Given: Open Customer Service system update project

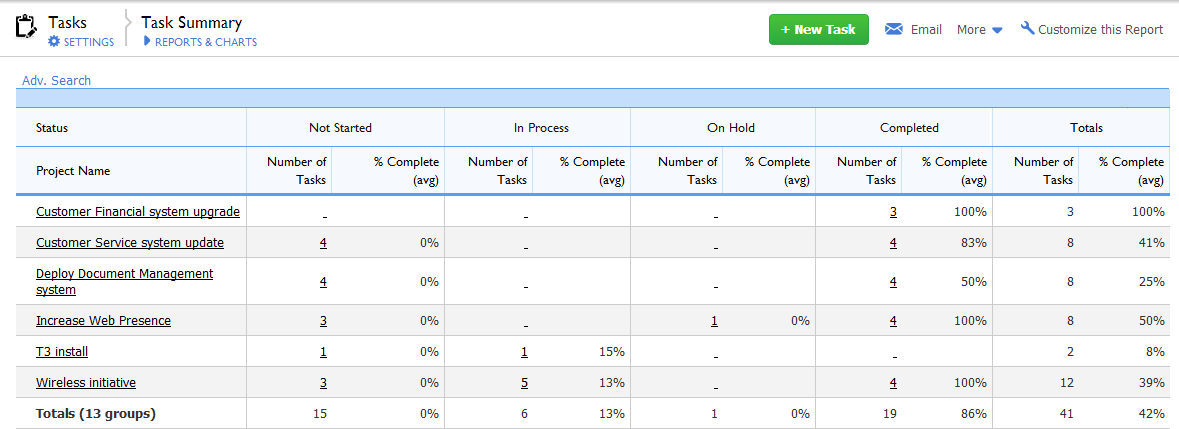Looking at the screenshot, I should (x=129, y=243).
